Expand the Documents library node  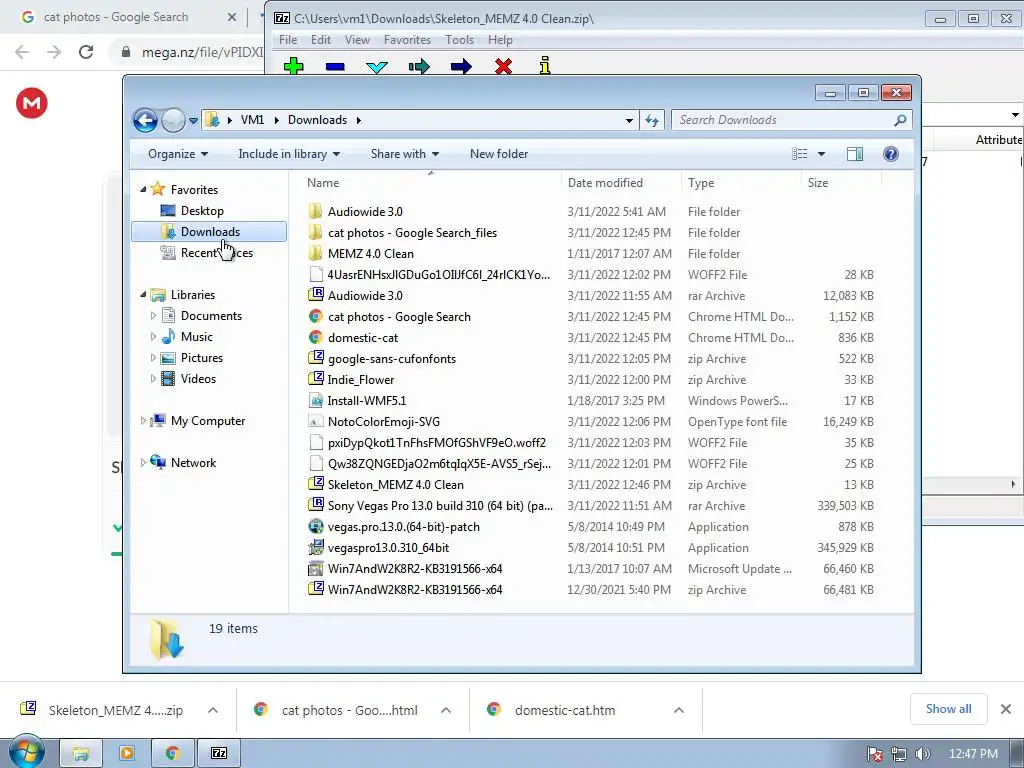click(x=153, y=315)
